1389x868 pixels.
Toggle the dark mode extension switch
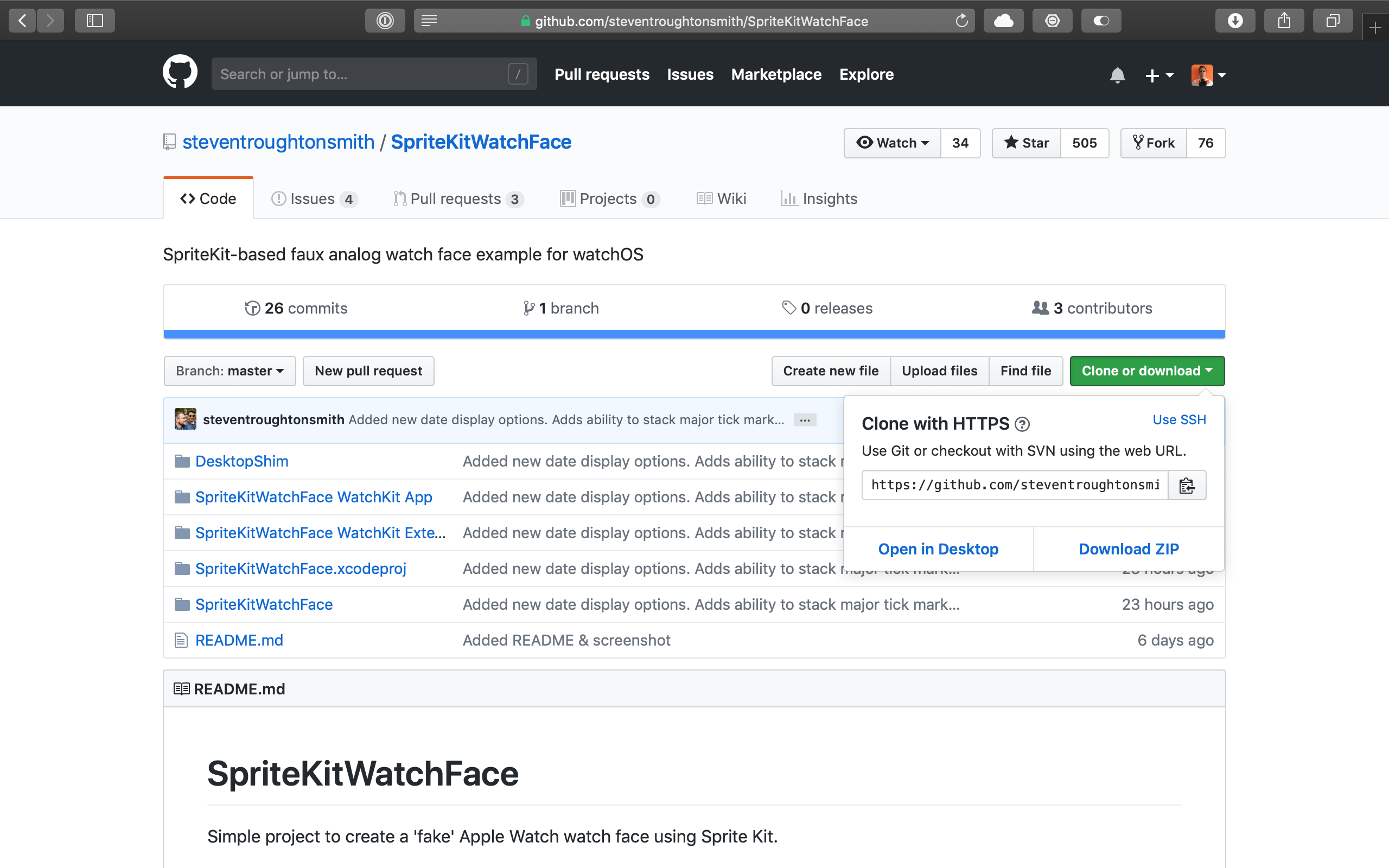(x=1101, y=21)
